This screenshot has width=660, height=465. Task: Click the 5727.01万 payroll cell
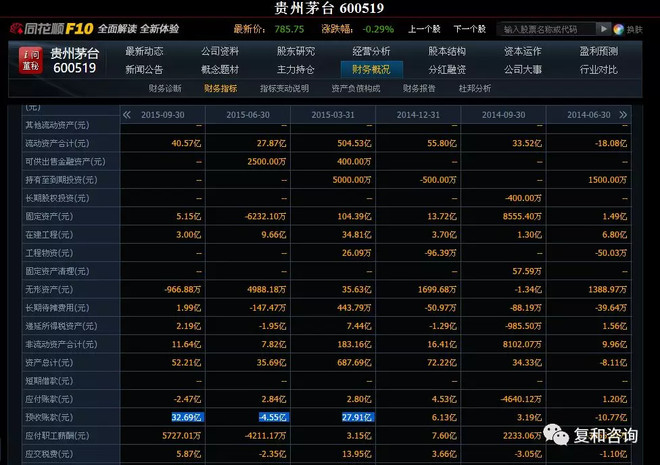182,436
